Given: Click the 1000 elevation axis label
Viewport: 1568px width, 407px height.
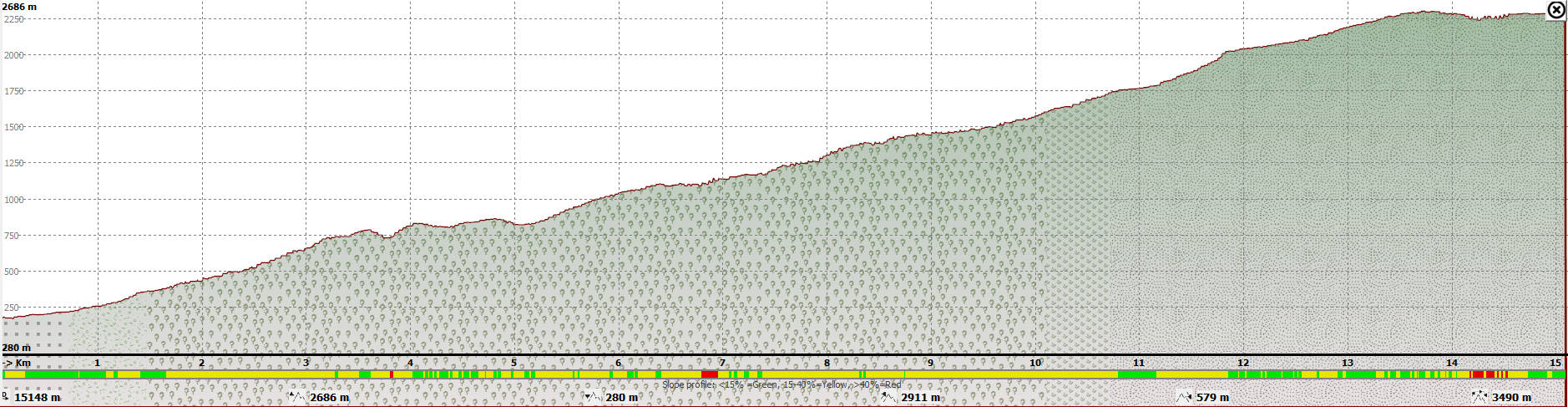Looking at the screenshot, I should click(x=14, y=200).
